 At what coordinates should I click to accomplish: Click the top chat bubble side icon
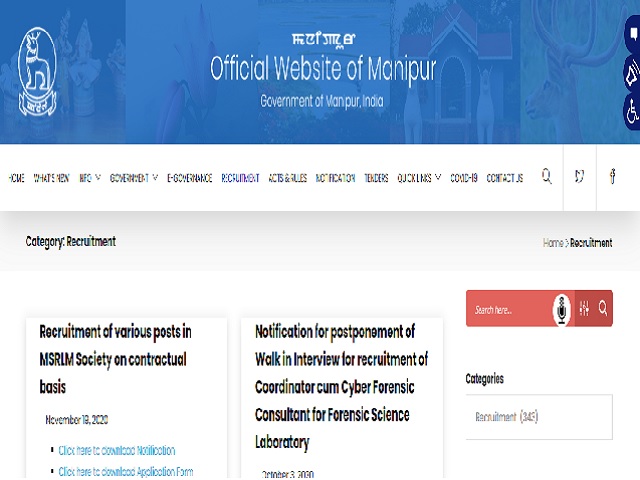coord(633,33)
